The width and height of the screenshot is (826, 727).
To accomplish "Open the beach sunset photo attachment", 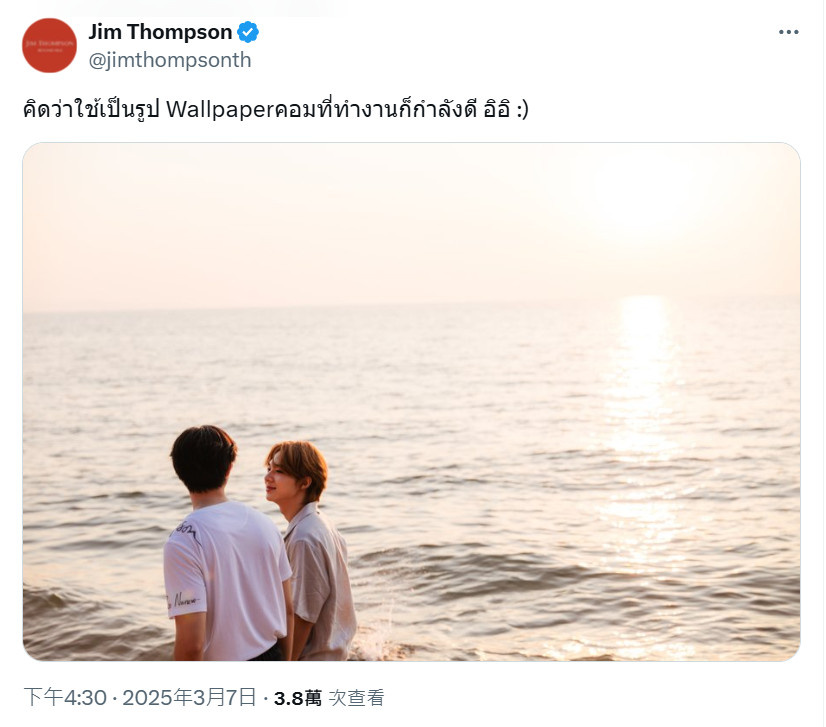I will point(411,401).
